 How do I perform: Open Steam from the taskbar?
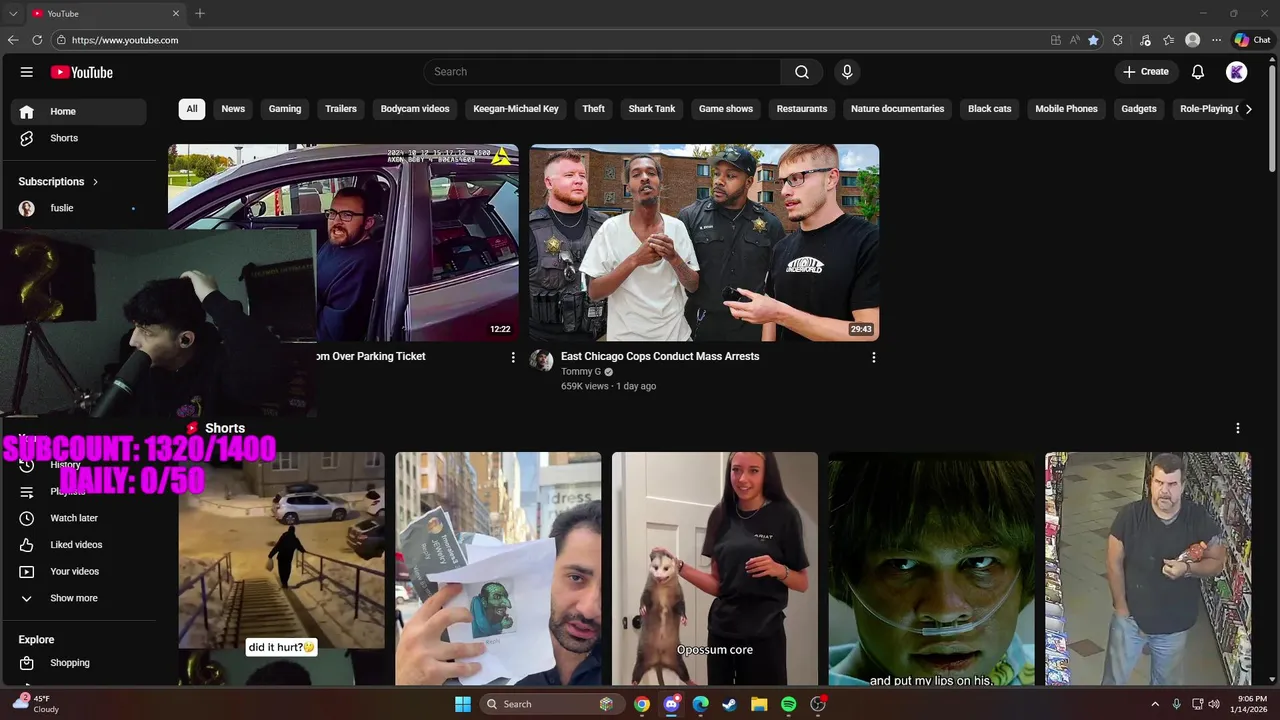pos(730,704)
